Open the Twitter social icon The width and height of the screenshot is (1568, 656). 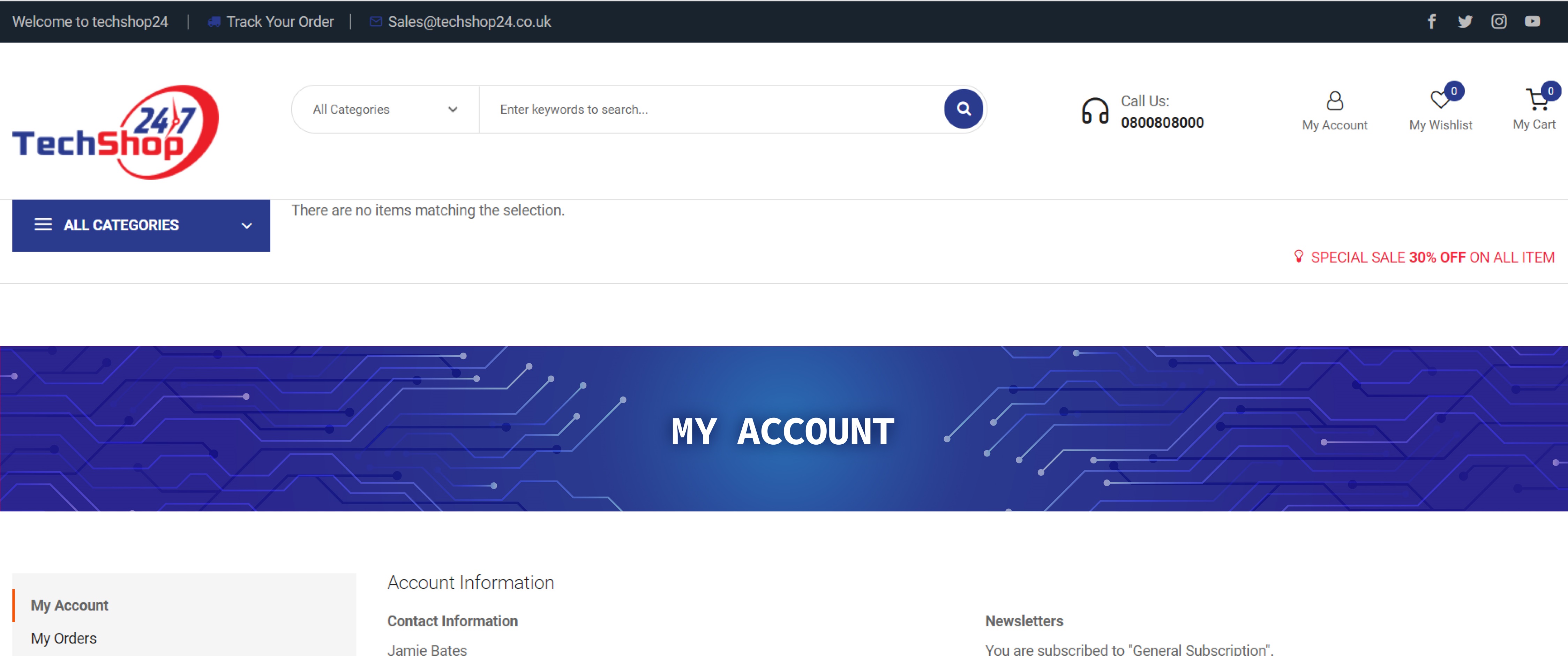click(1464, 22)
